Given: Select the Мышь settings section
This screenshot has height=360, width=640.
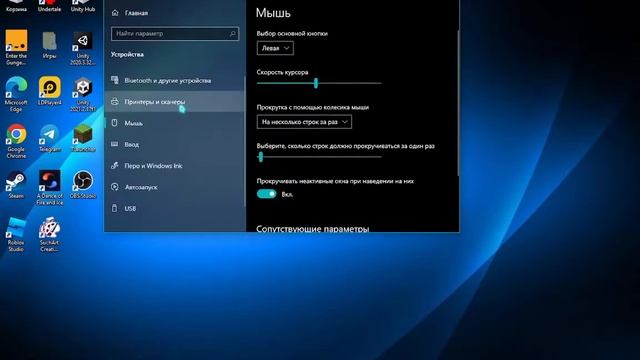Looking at the screenshot, I should pyautogui.click(x=175, y=123).
